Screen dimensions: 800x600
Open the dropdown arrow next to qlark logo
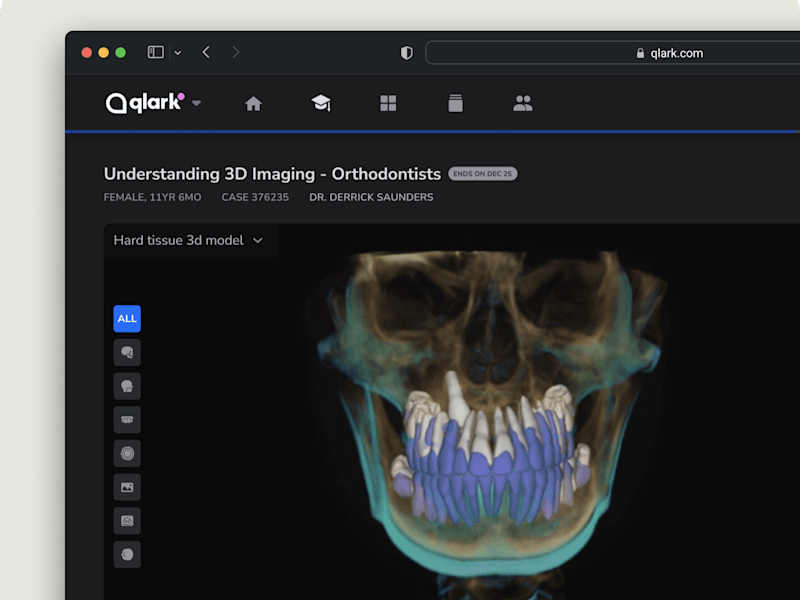point(196,104)
